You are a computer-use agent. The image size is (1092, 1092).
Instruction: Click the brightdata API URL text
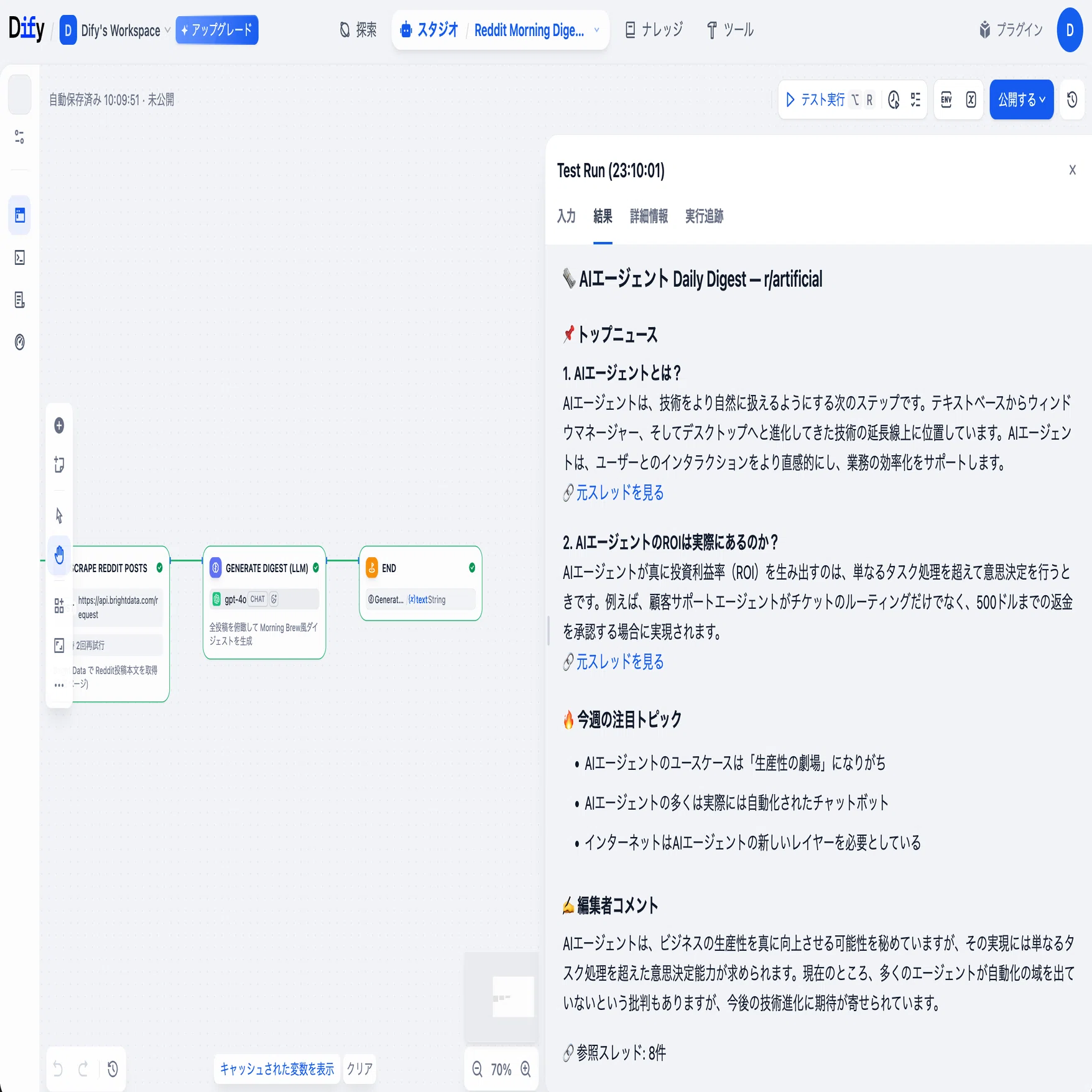[118, 608]
